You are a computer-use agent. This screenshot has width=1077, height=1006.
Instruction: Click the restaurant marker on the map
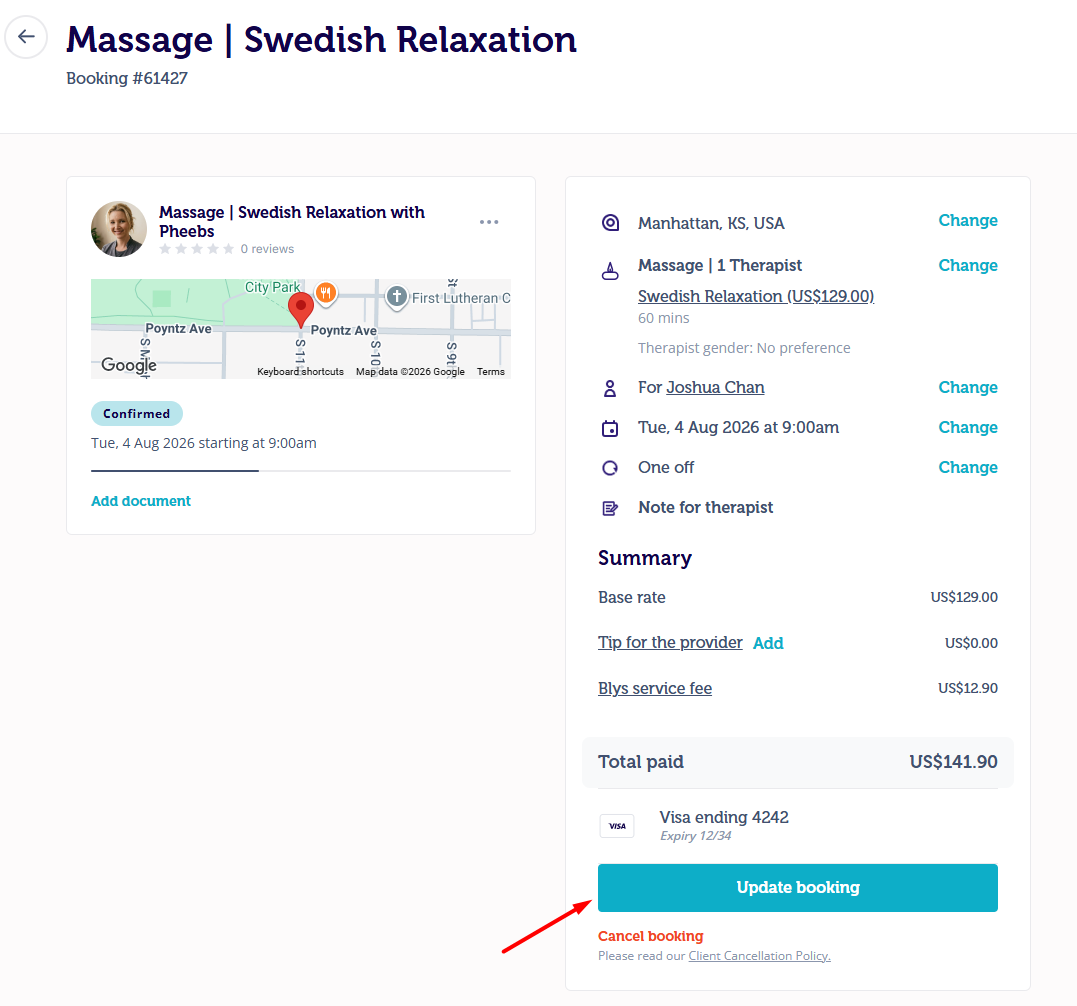click(x=326, y=294)
